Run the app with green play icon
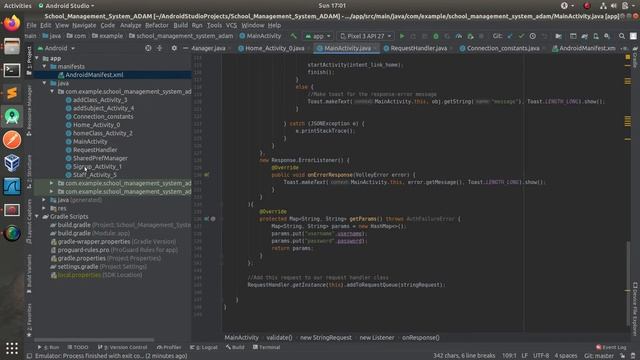 (402, 36)
